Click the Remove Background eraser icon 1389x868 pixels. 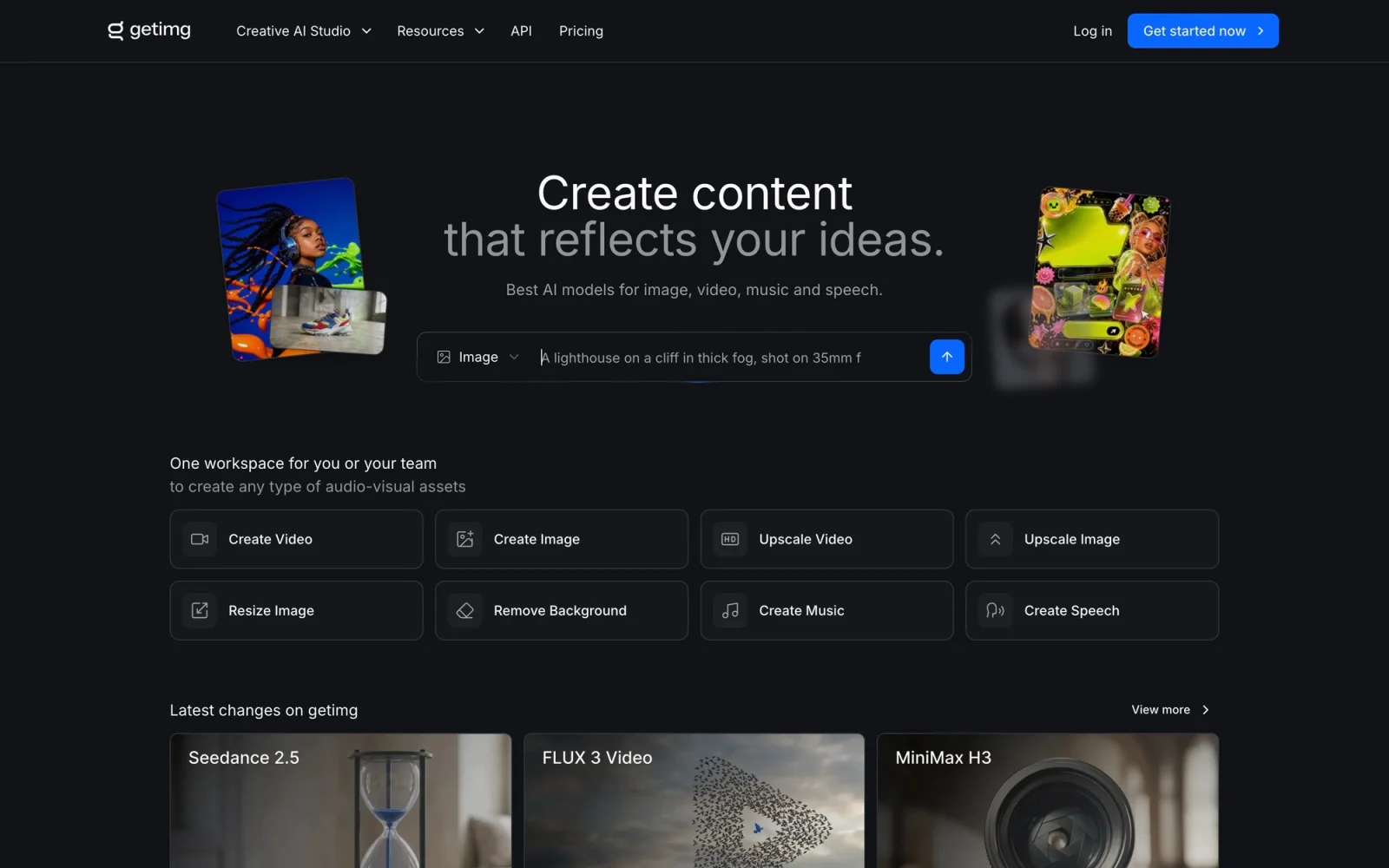tap(465, 610)
